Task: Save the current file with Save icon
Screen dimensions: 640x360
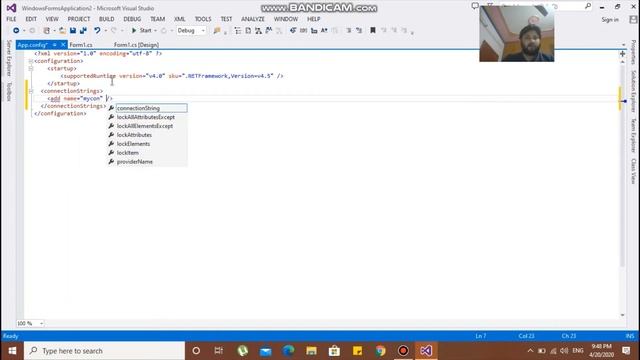Action: tap(73, 31)
